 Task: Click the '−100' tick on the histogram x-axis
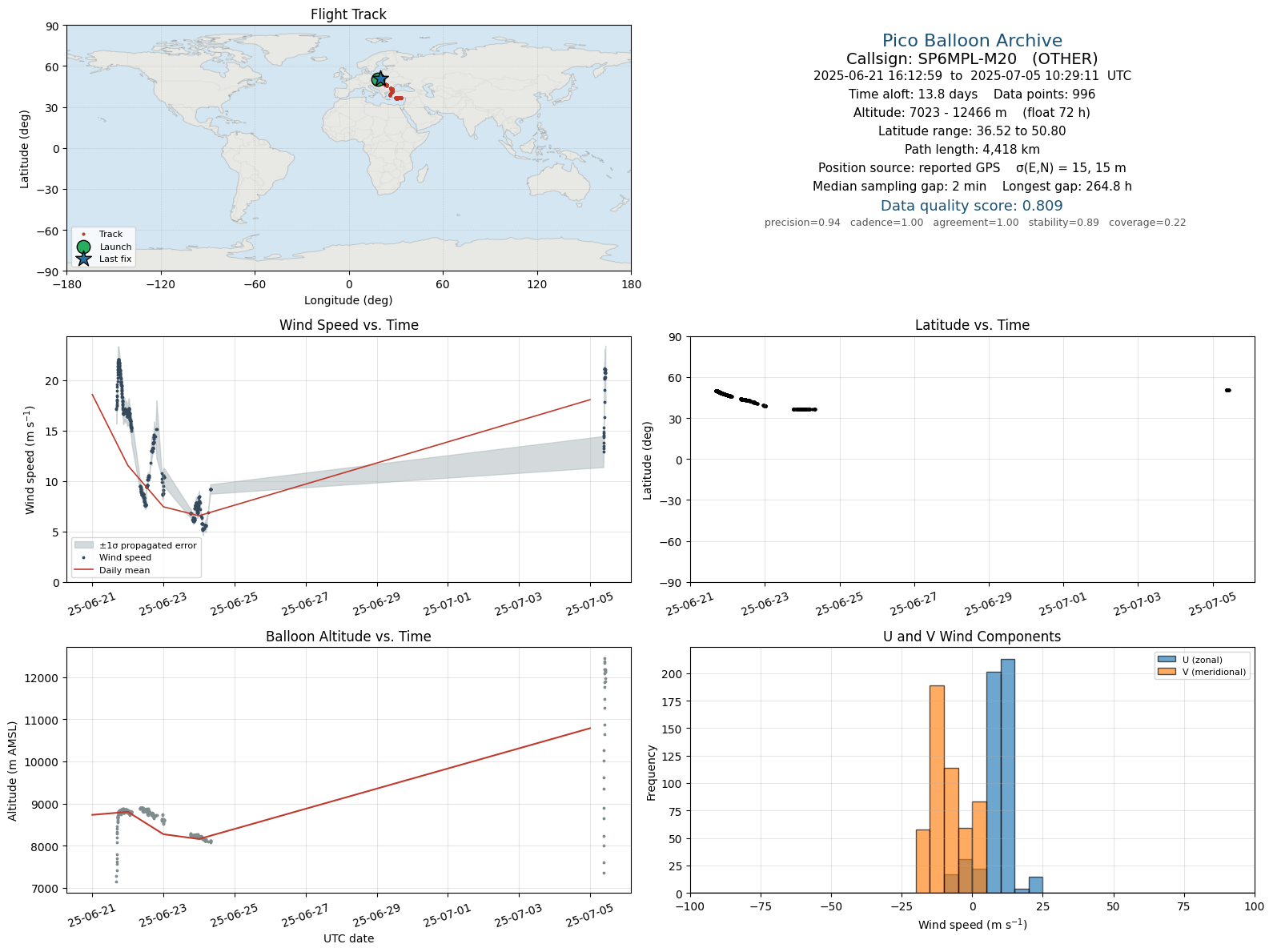(690, 907)
